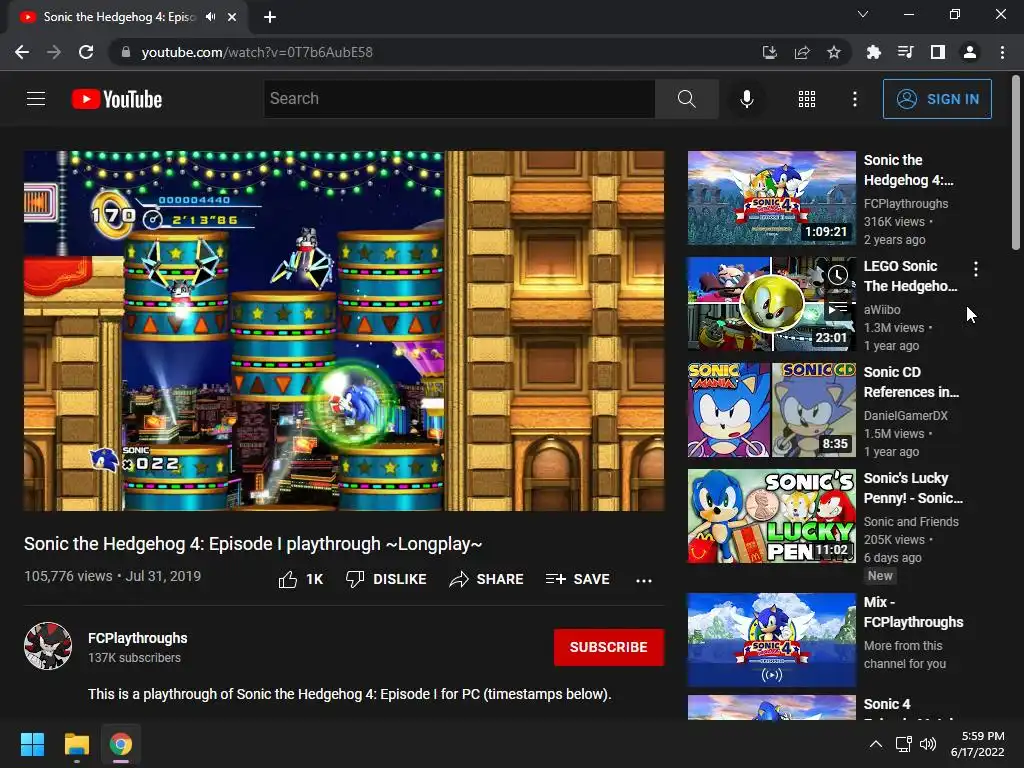The image size is (1024, 768).
Task: Open the YouTube hamburger guide menu
Action: click(36, 99)
